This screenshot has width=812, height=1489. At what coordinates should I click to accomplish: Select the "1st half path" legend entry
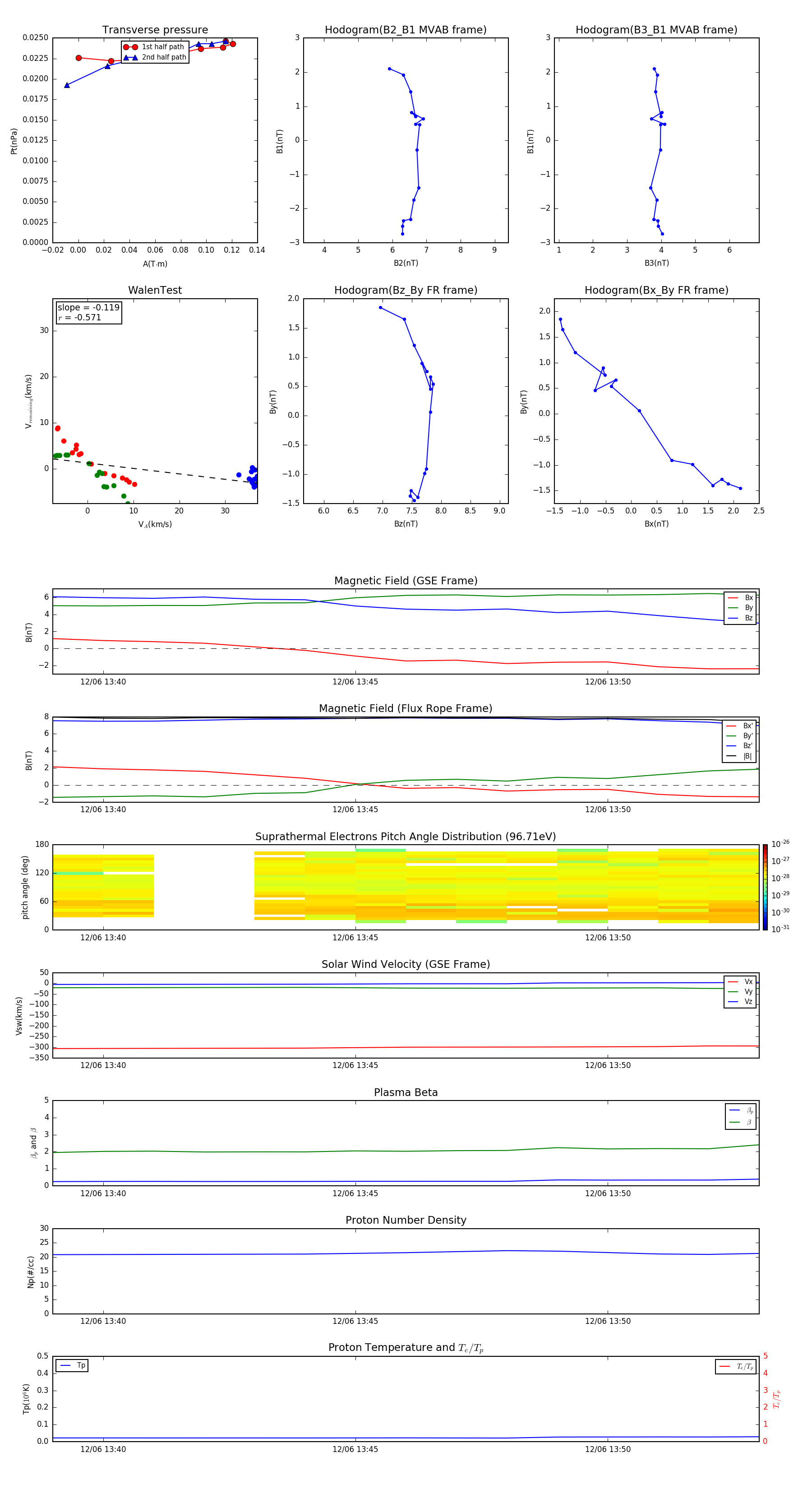154,47
